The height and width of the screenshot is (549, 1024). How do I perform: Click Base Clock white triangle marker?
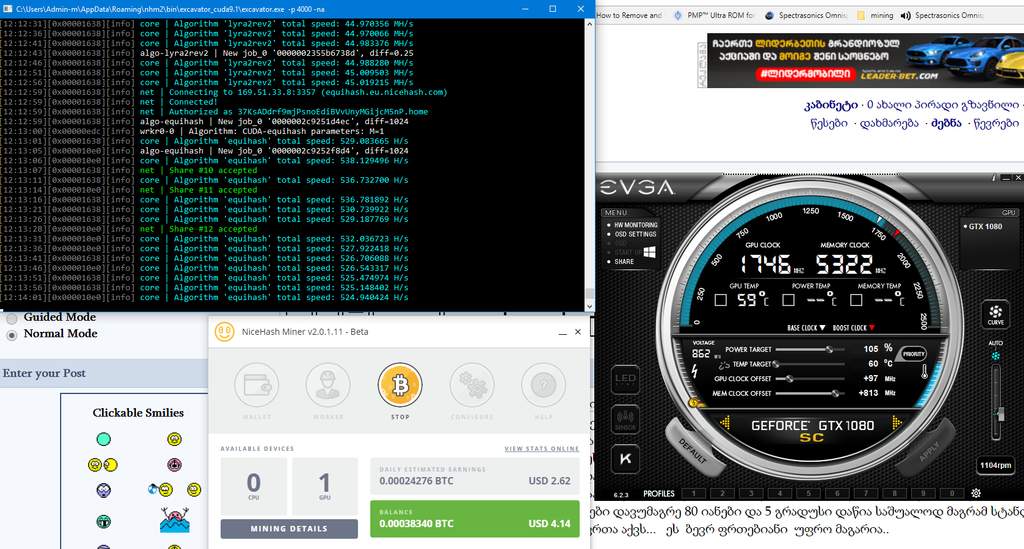(x=822, y=328)
